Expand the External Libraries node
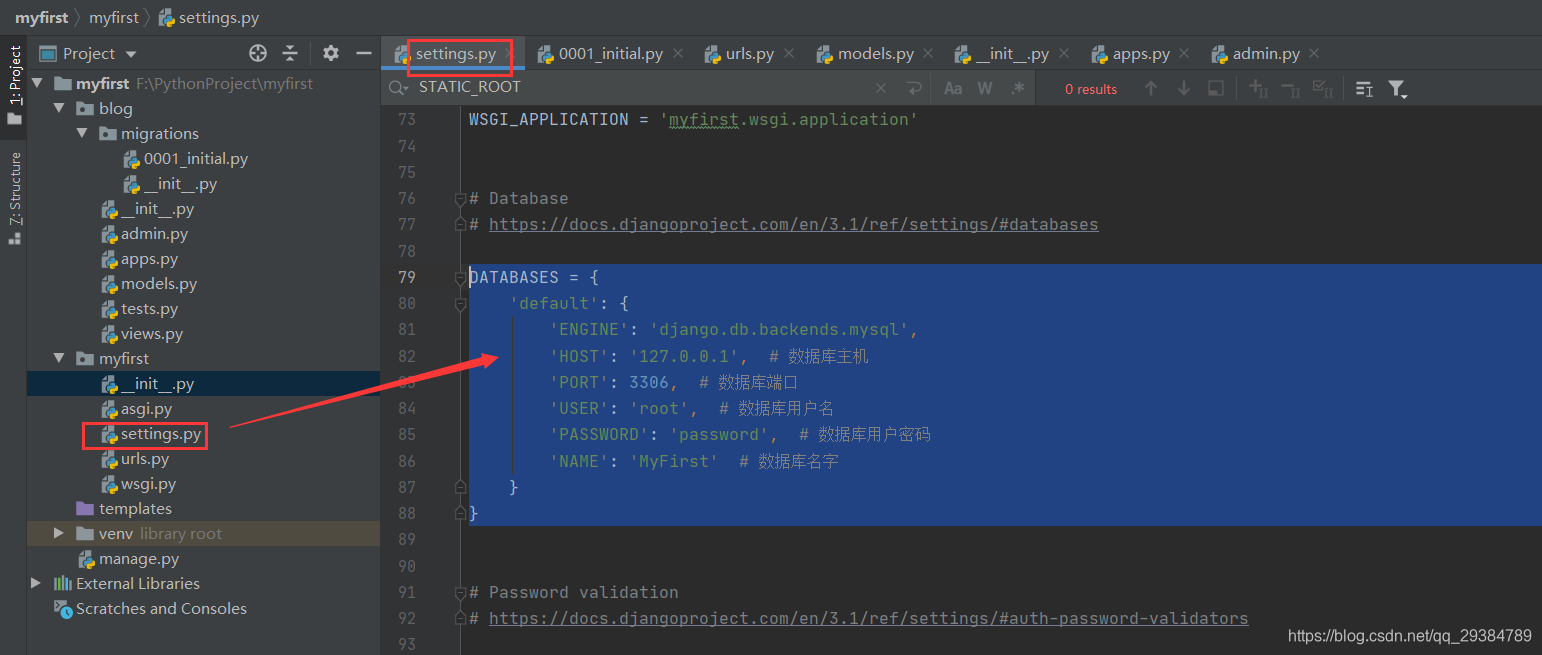Image resolution: width=1542 pixels, height=655 pixels. [x=36, y=583]
